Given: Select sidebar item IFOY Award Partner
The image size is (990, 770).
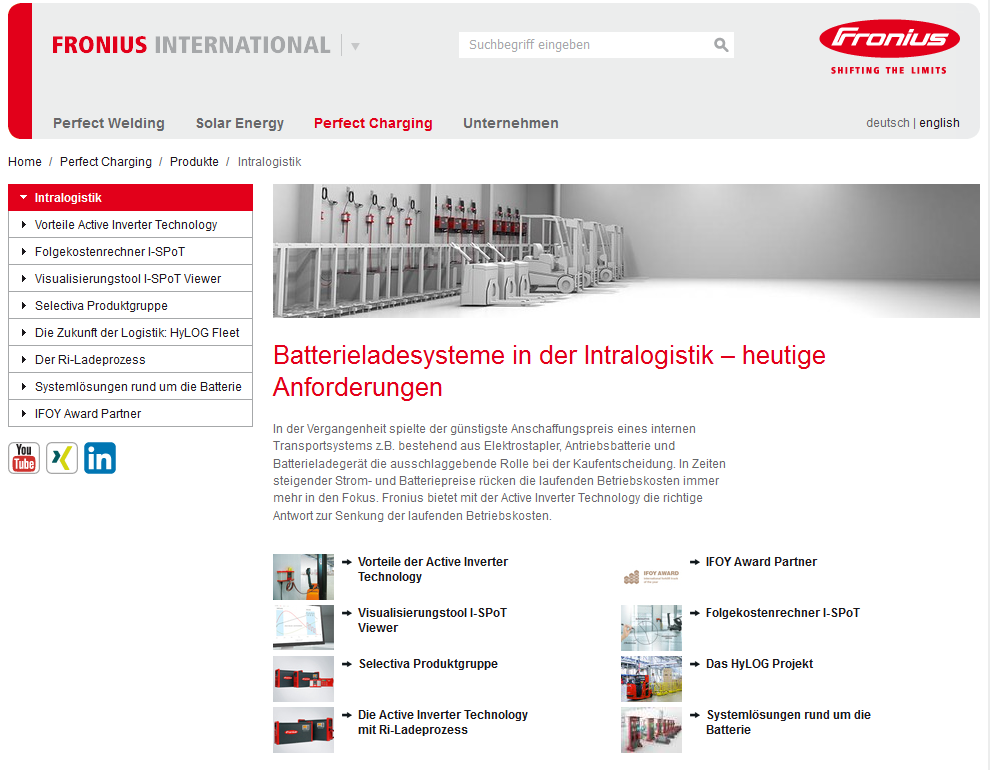Looking at the screenshot, I should pyautogui.click(x=131, y=413).
